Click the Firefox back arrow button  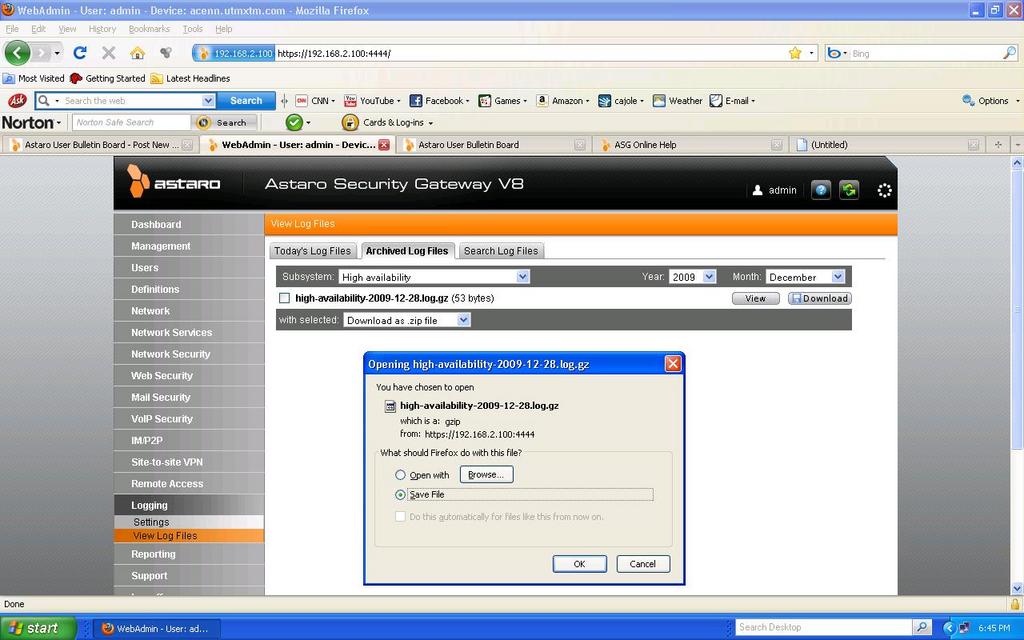pos(18,53)
